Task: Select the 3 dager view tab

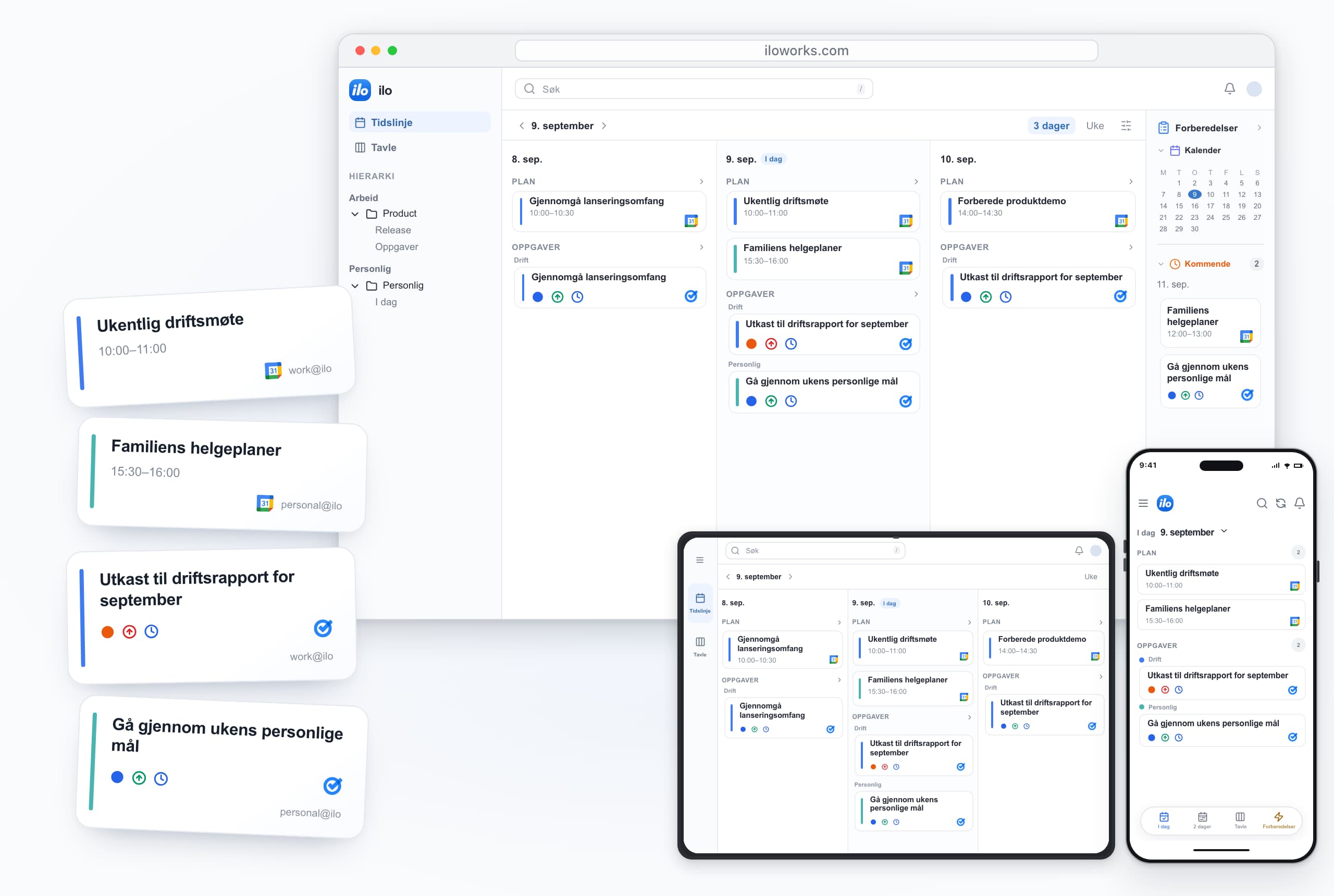Action: pyautogui.click(x=1051, y=126)
